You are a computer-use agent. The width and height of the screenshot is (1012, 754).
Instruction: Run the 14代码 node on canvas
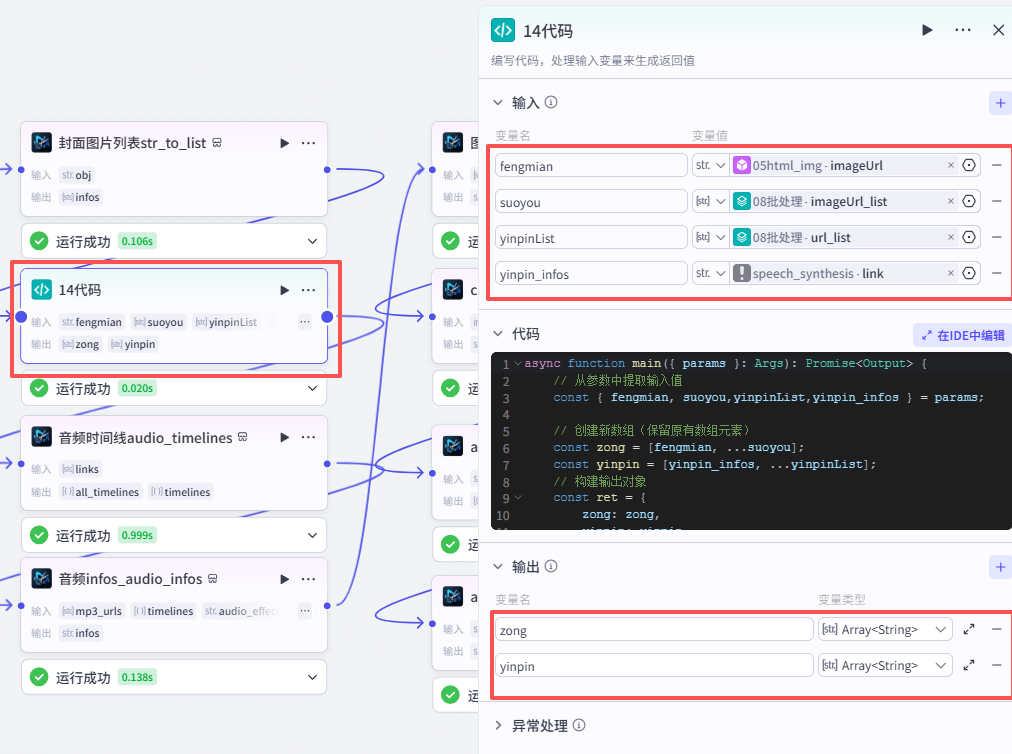click(284, 290)
